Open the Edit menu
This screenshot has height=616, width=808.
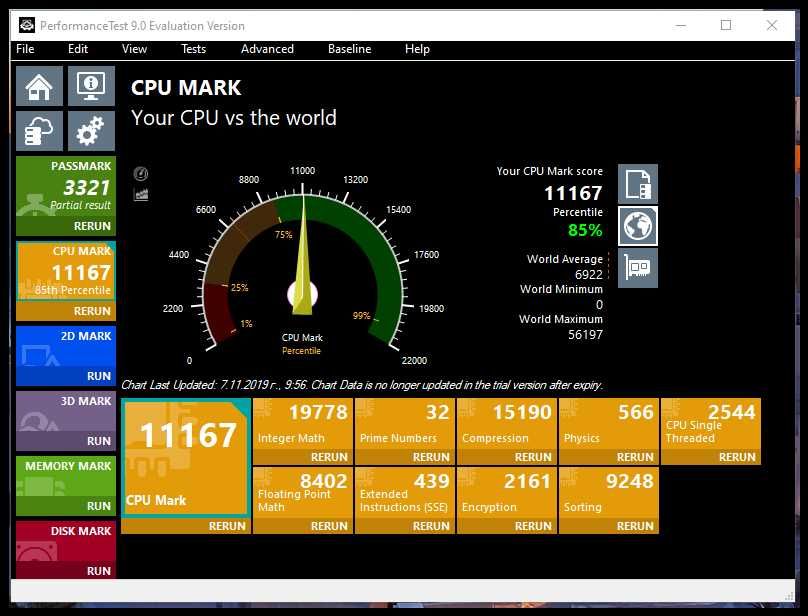click(x=78, y=49)
